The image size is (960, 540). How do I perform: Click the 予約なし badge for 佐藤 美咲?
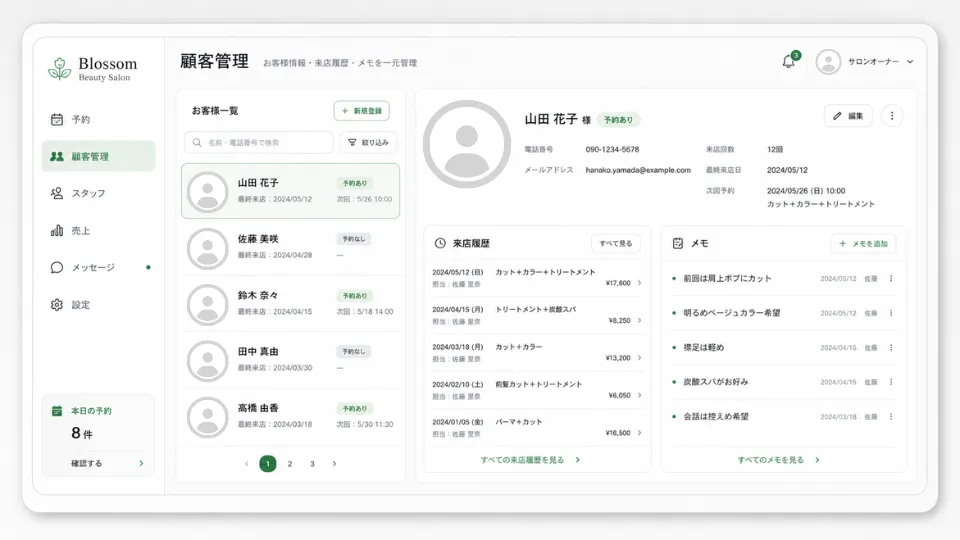353,239
